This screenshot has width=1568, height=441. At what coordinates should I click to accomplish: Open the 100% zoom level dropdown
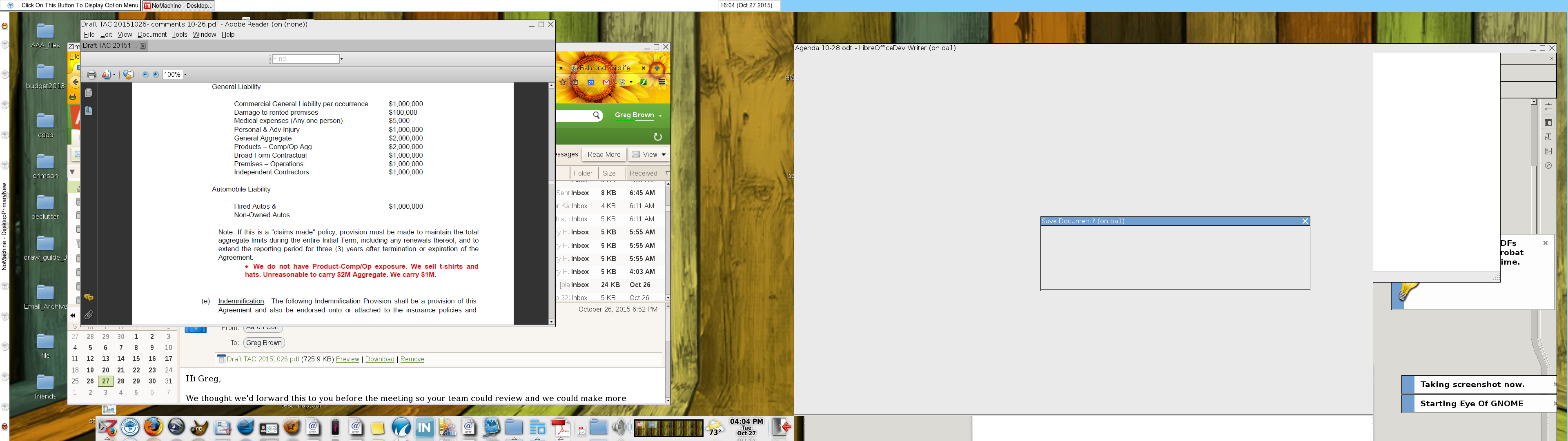tap(185, 75)
